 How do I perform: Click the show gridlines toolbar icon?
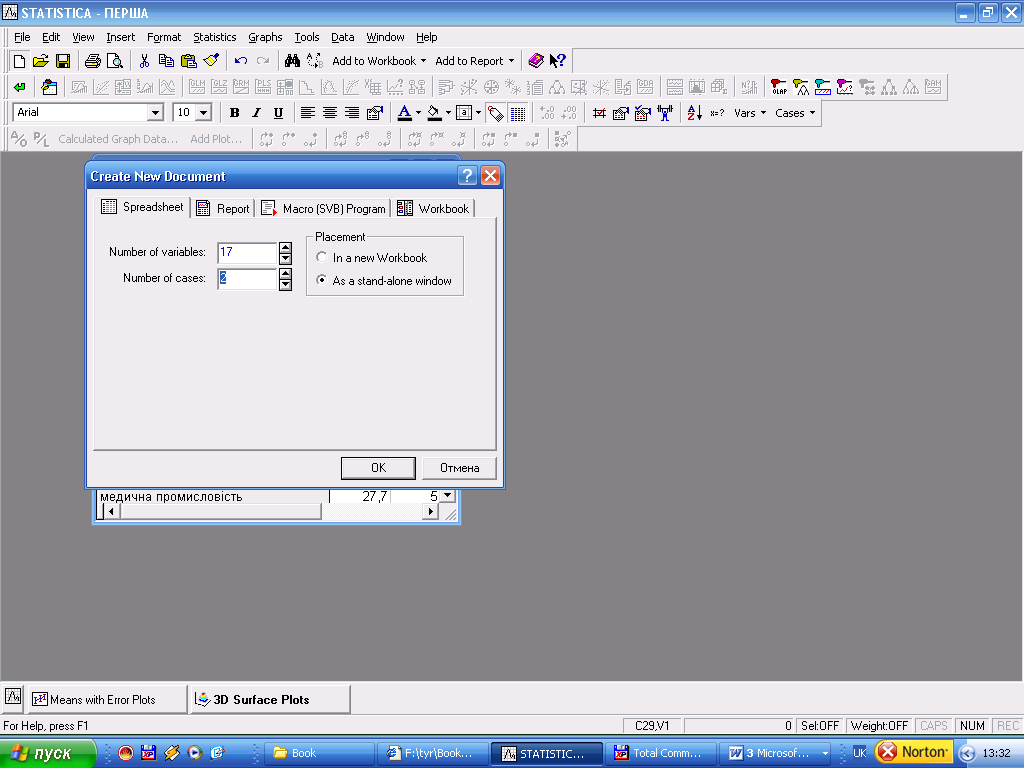tap(518, 114)
